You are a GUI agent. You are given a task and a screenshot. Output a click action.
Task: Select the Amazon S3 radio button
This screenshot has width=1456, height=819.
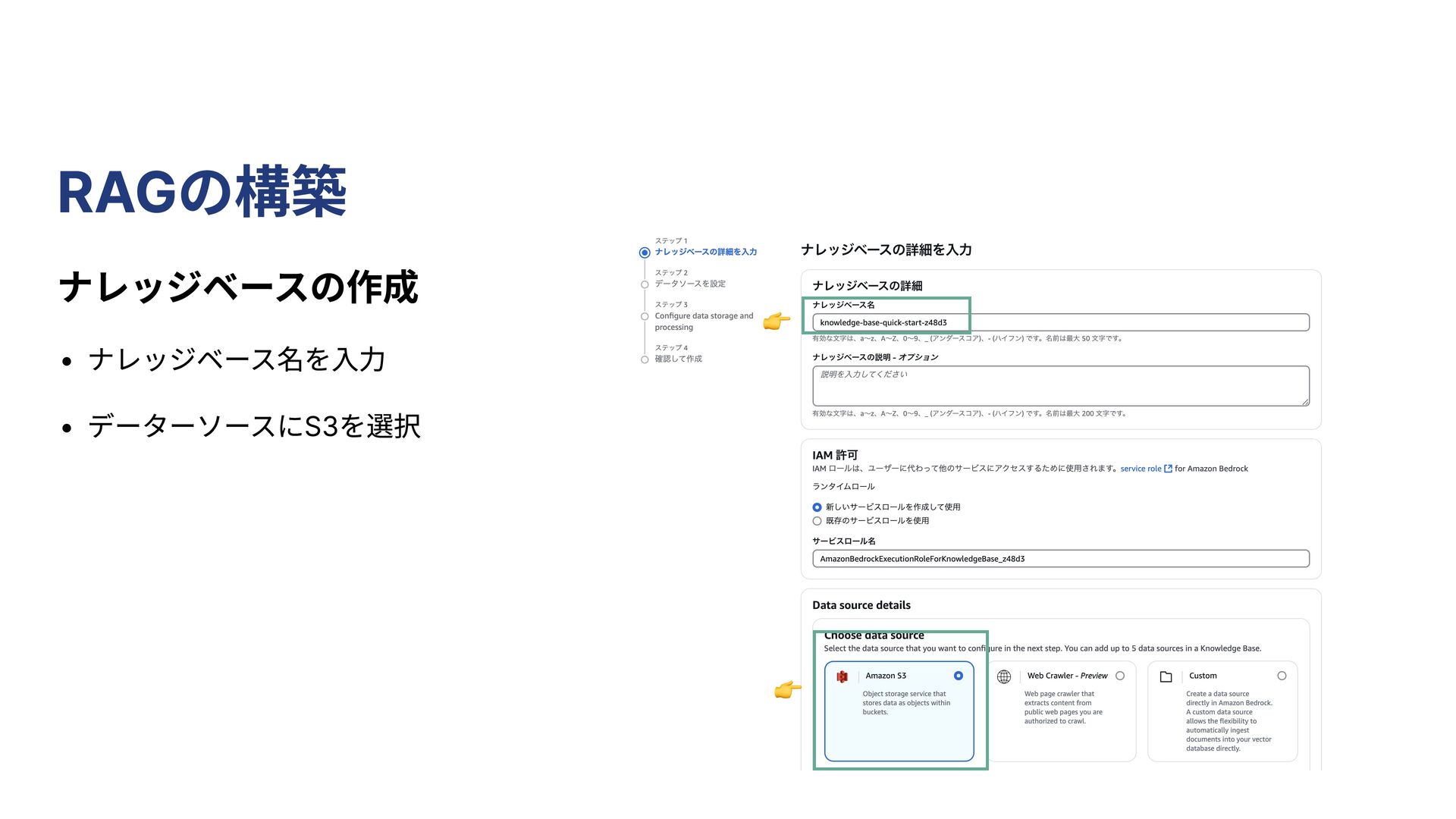959,676
